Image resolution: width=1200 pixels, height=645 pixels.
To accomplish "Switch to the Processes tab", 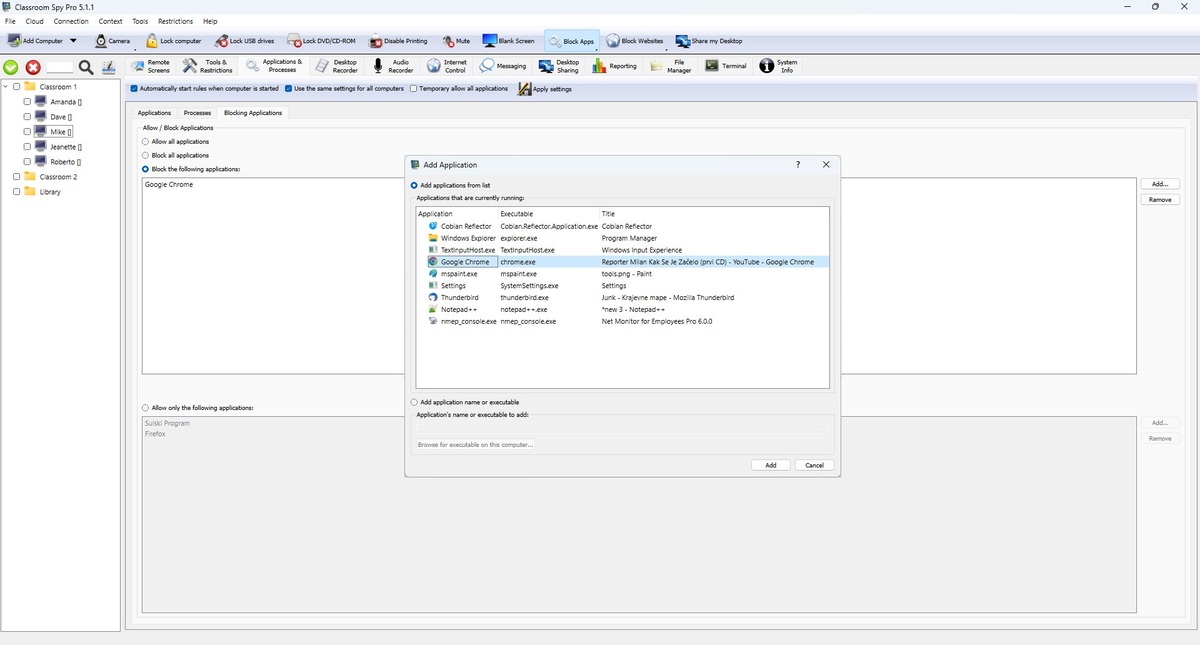I will (x=197, y=113).
